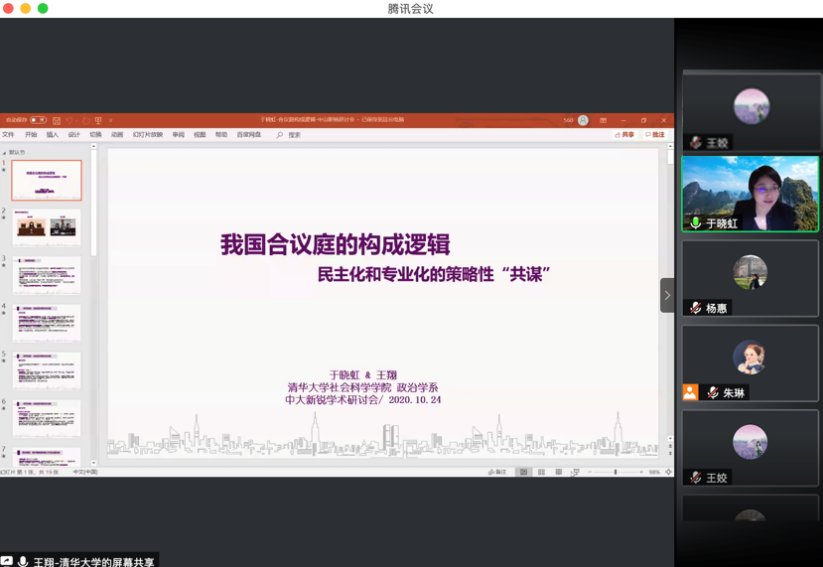Minimize the PowerPoint window

623,120
